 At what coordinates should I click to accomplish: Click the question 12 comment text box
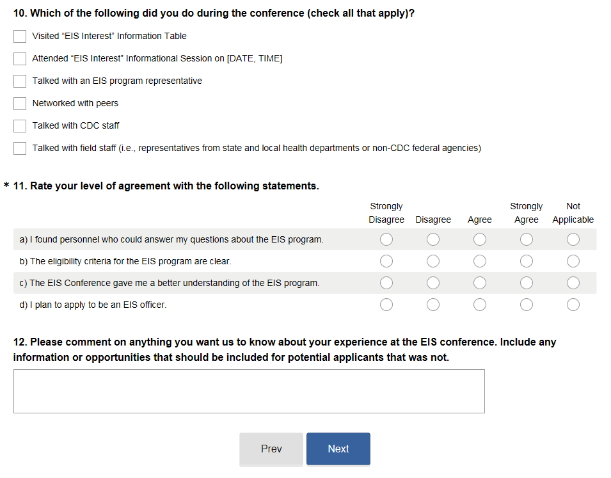click(248, 391)
